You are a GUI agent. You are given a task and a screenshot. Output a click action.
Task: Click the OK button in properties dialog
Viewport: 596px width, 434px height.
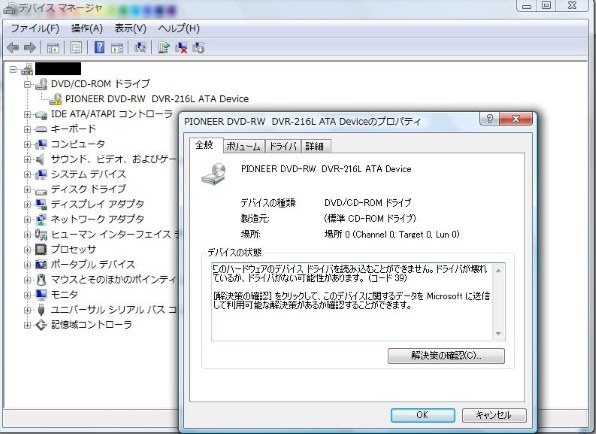pos(423,415)
